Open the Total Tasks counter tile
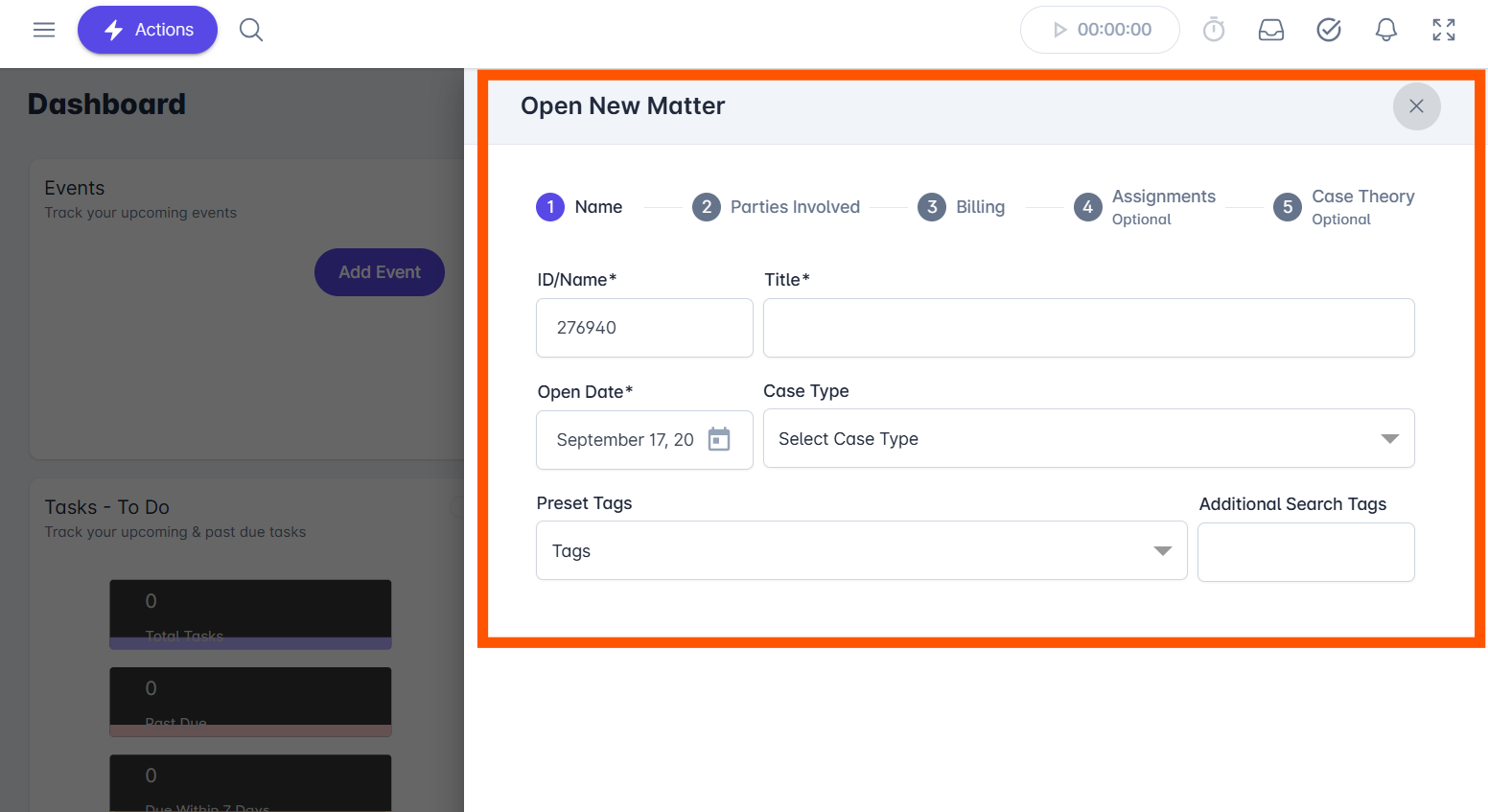The width and height of the screenshot is (1488, 812). tap(250, 615)
